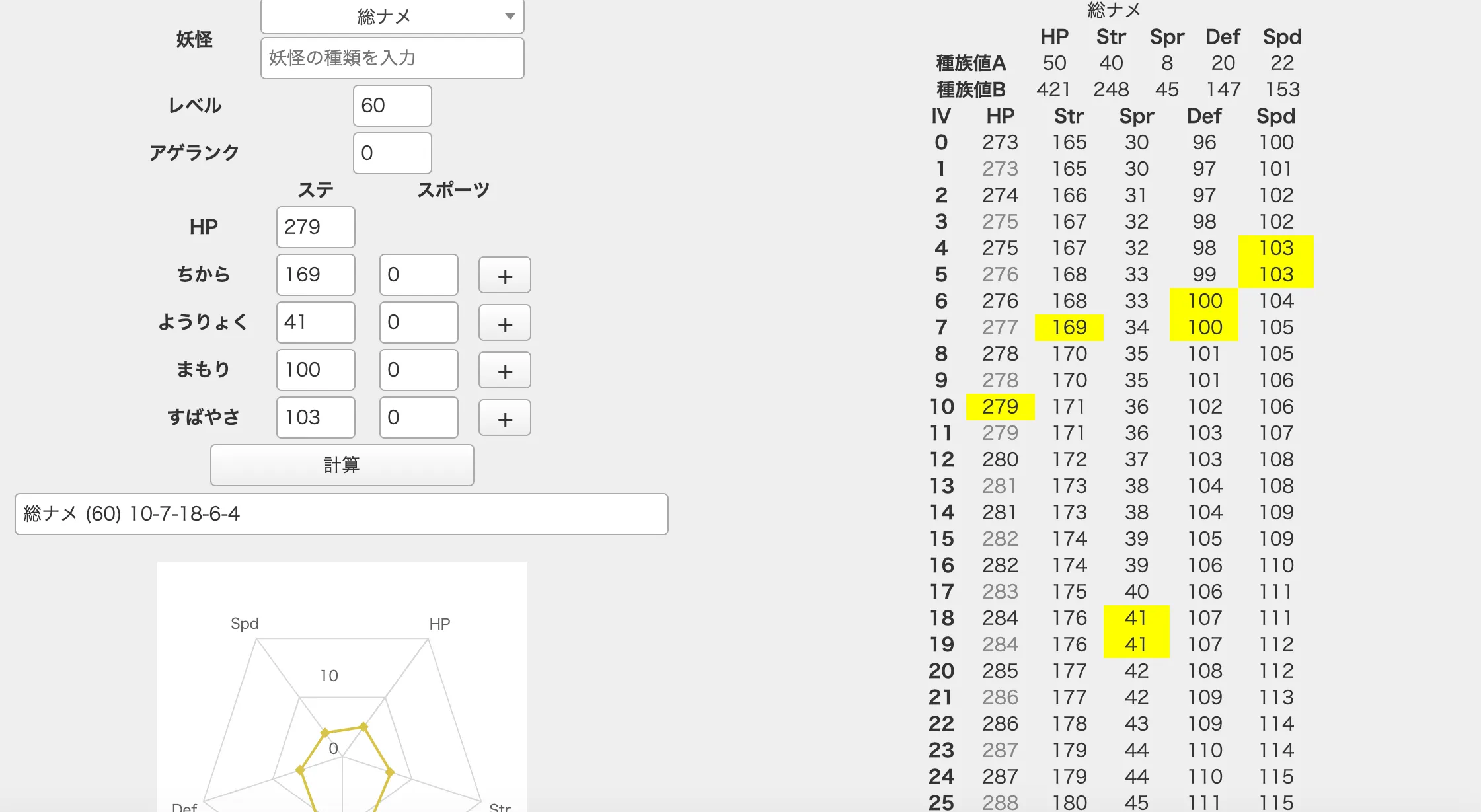Click IV row label 25
This screenshot has width=1481, height=812.
tap(941, 803)
